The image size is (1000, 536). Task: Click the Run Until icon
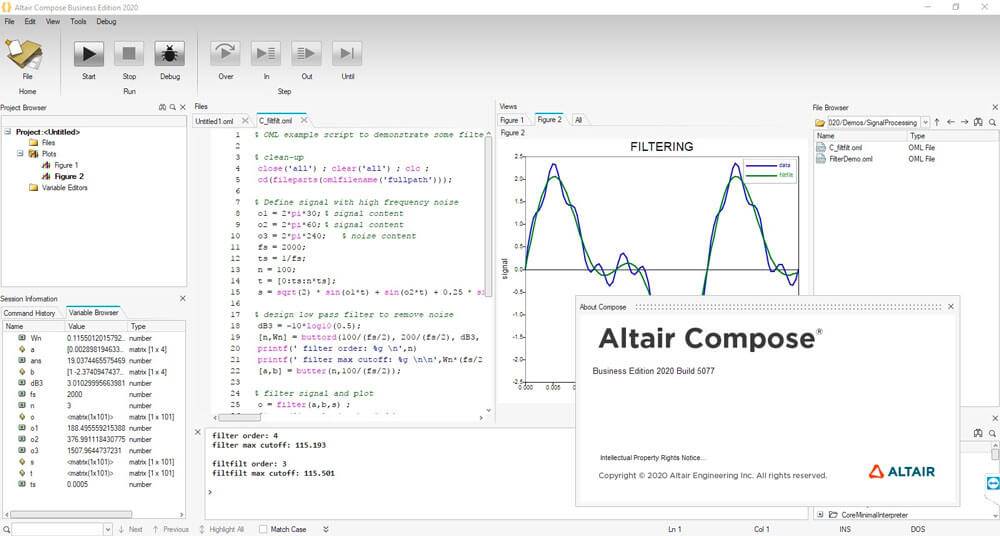click(347, 54)
